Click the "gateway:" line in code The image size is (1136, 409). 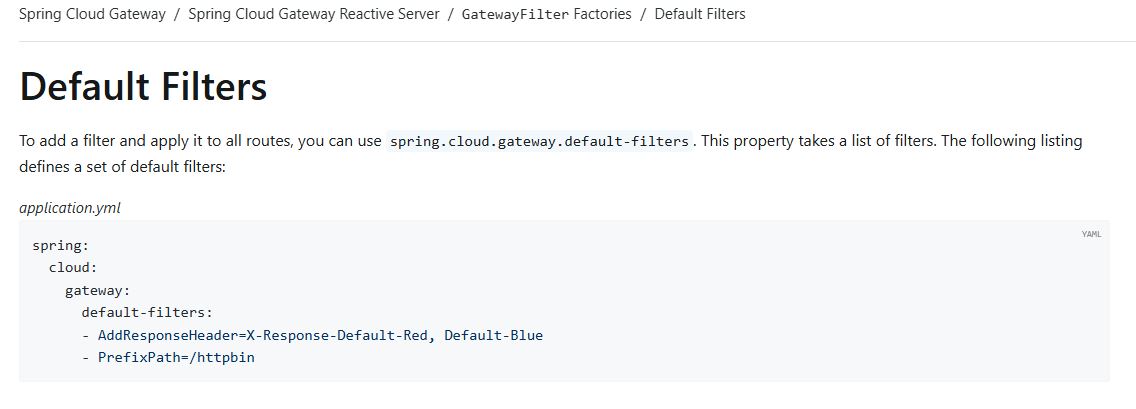[97, 290]
